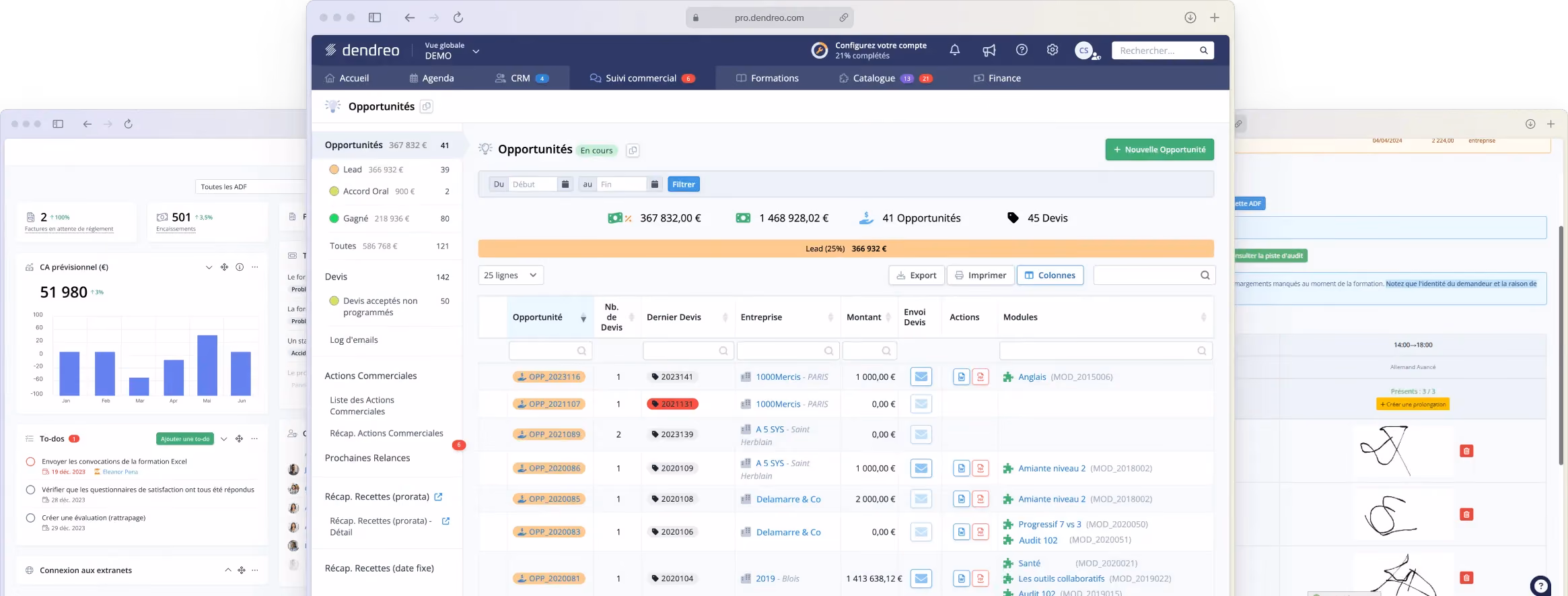Open the floating help chat bubble
Screen dimensions: 1568x596
tap(1540, 585)
